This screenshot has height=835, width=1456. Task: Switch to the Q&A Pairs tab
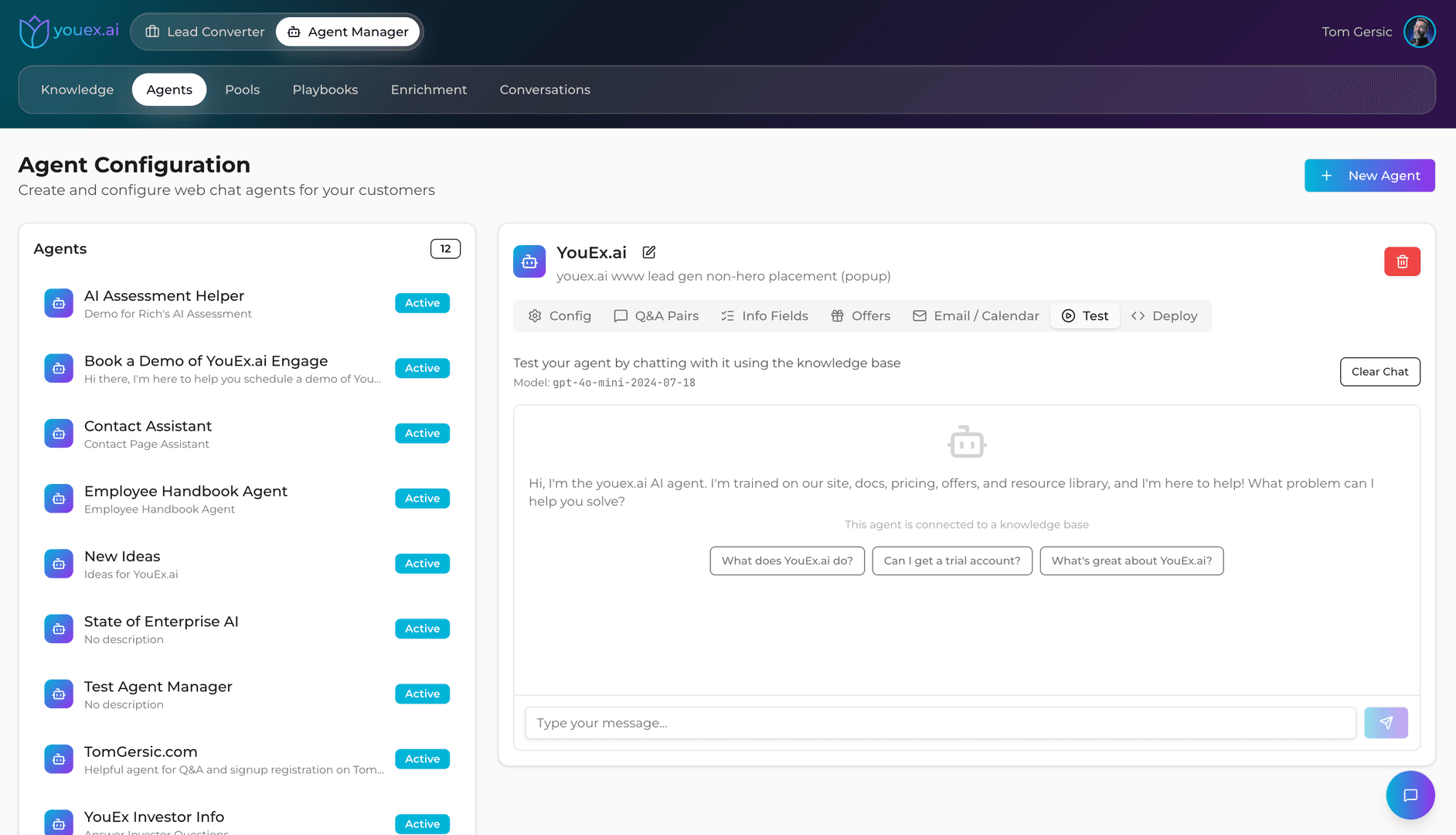(656, 315)
